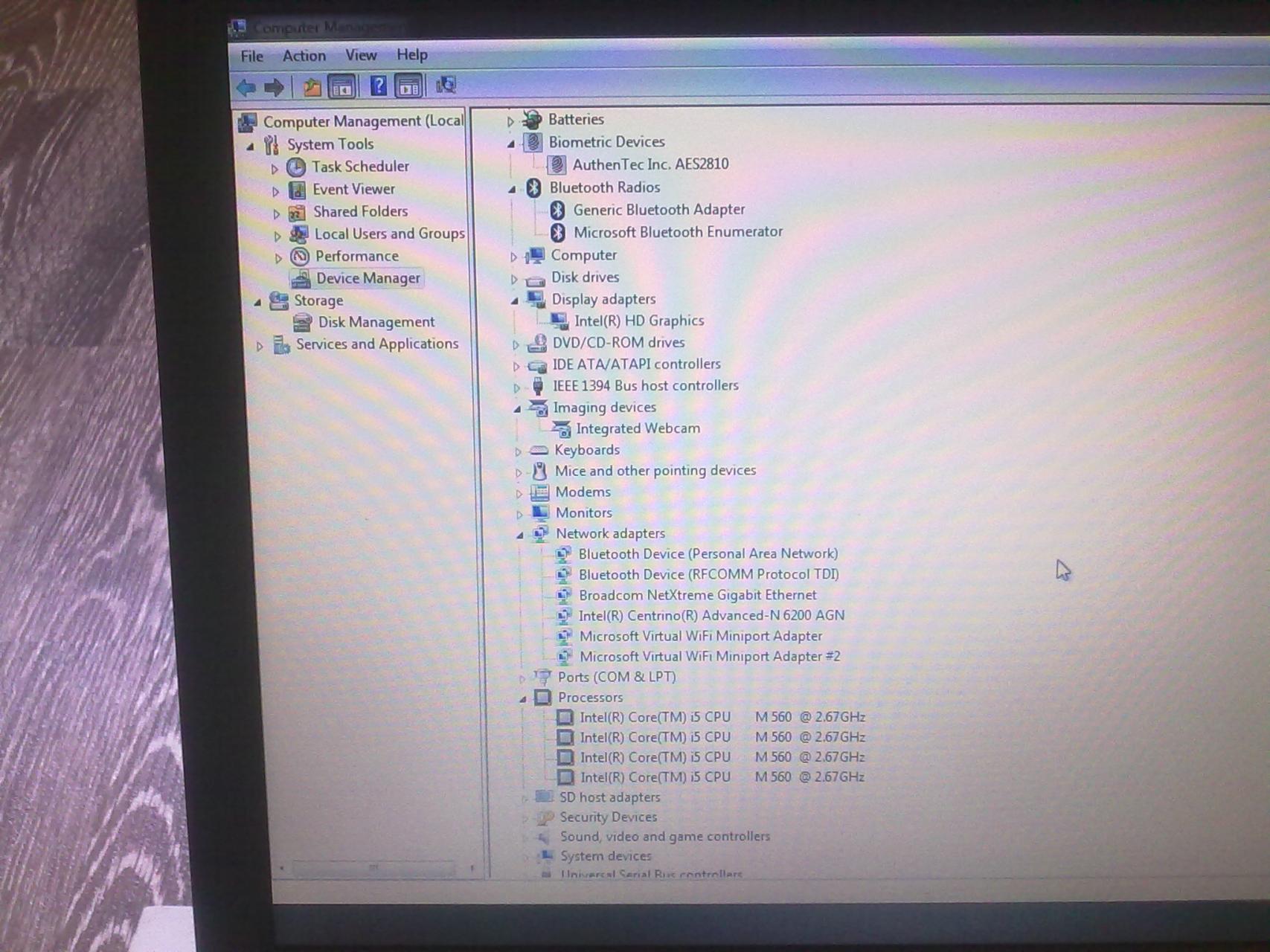Expand the Services and Applications node
Viewport: 1270px width, 952px height.
pos(259,346)
